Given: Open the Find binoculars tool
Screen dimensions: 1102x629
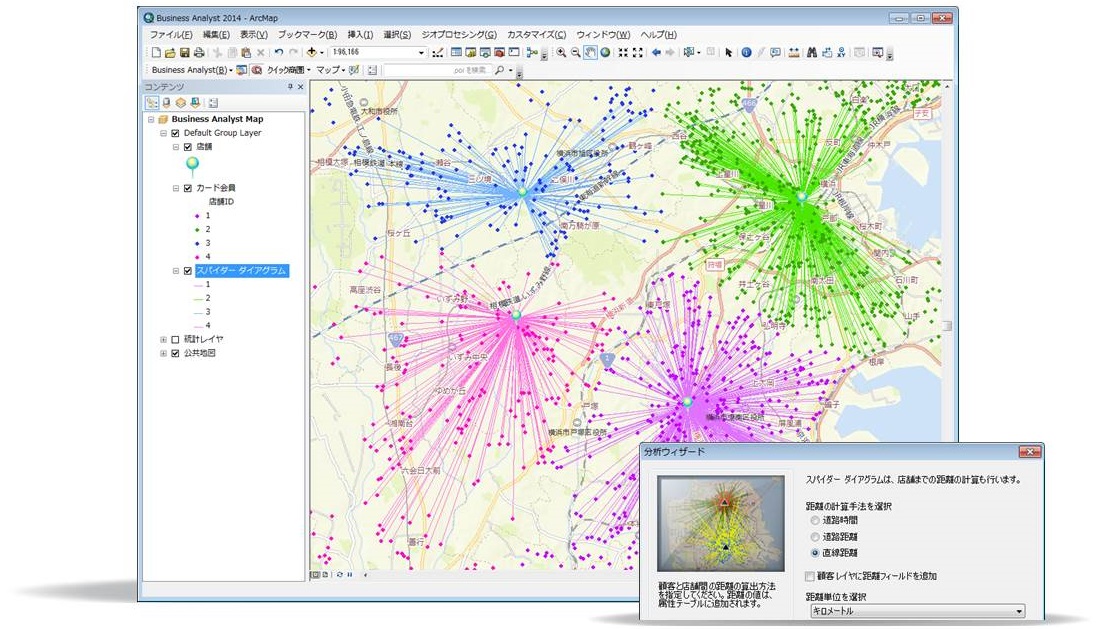Looking at the screenshot, I should [x=812, y=53].
